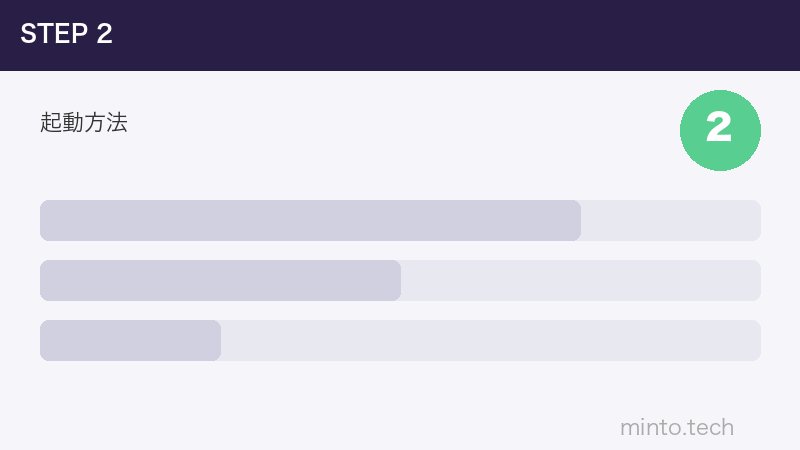The width and height of the screenshot is (800, 450).
Task: Click the unfilled part of the top progress bar
Action: [x=670, y=220]
